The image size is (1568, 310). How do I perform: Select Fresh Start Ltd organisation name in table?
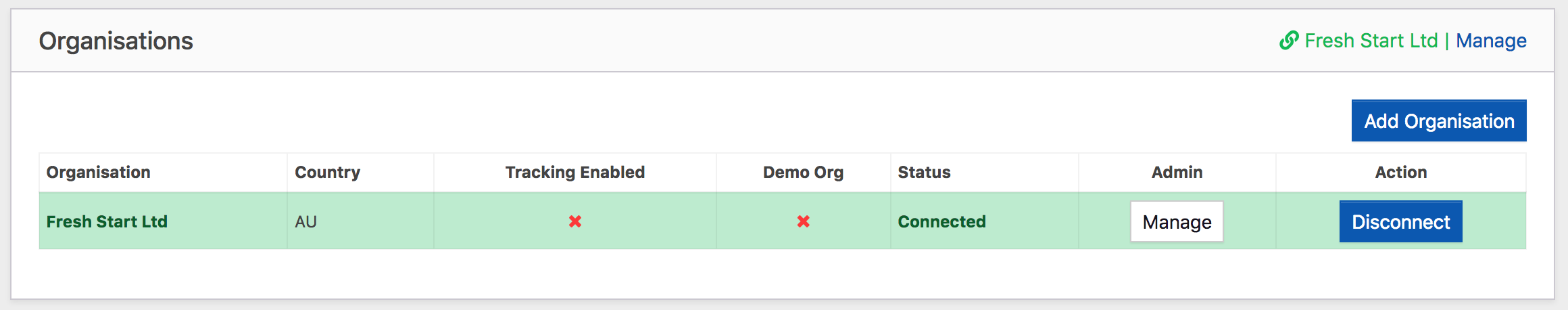coord(107,221)
